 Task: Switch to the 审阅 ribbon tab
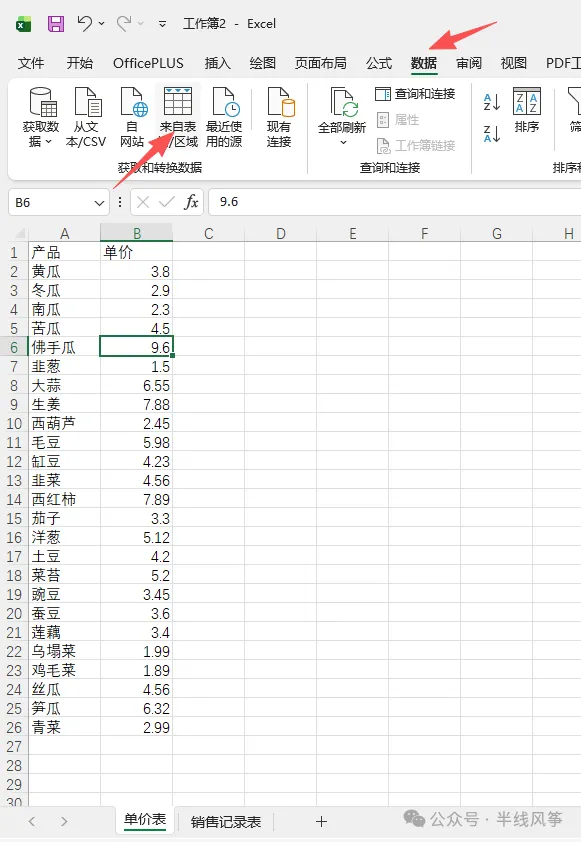pyautogui.click(x=469, y=63)
